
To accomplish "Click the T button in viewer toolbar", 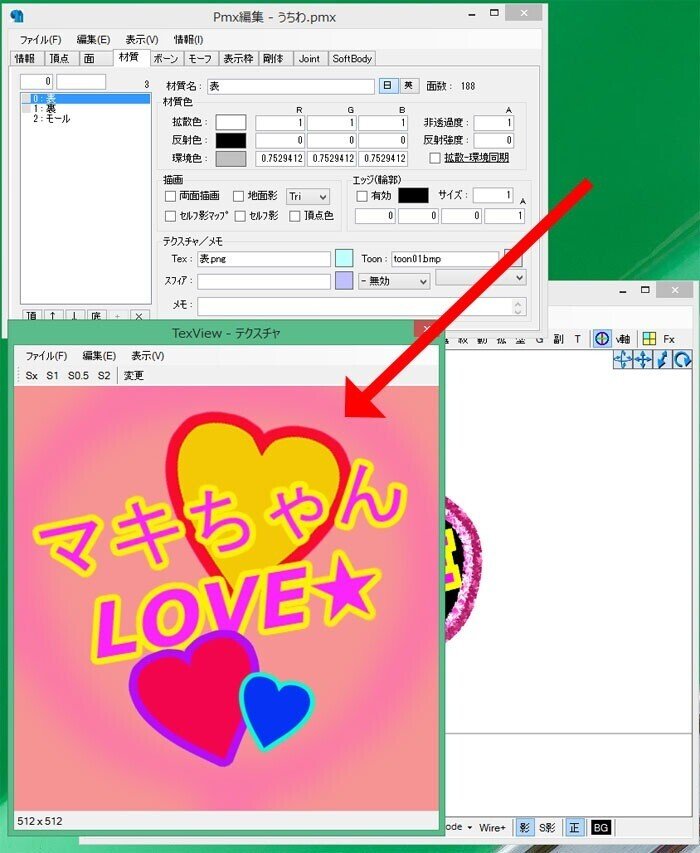I will pos(577,339).
